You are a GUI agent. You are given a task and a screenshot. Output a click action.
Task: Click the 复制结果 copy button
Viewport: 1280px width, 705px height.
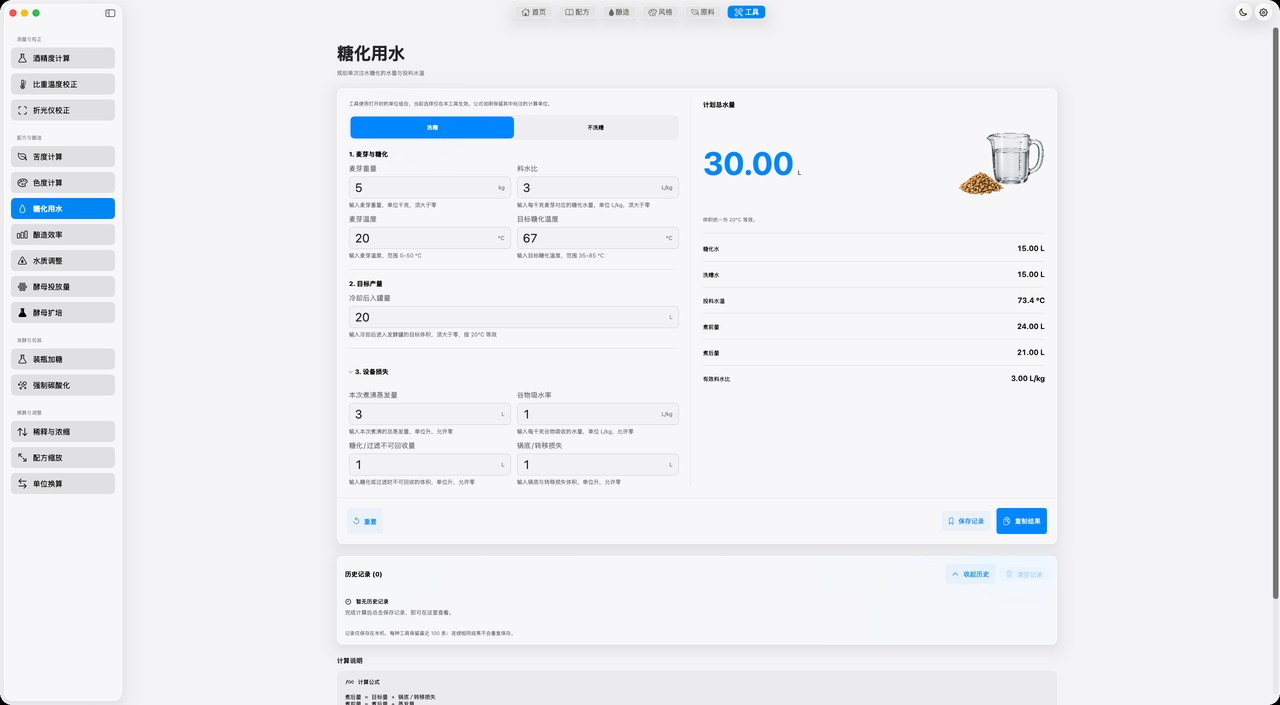pos(1021,521)
